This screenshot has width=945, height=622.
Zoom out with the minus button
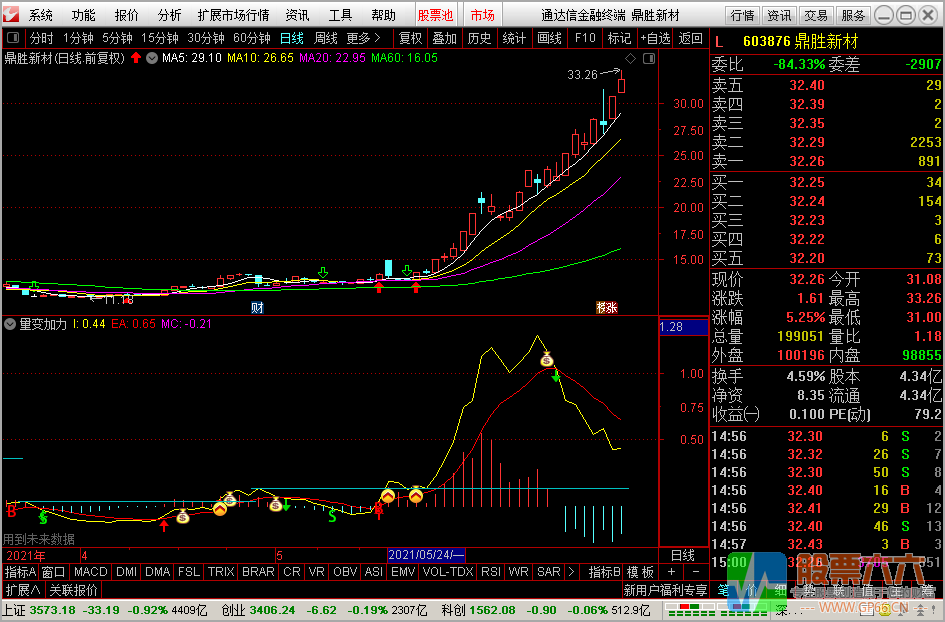tap(695, 571)
